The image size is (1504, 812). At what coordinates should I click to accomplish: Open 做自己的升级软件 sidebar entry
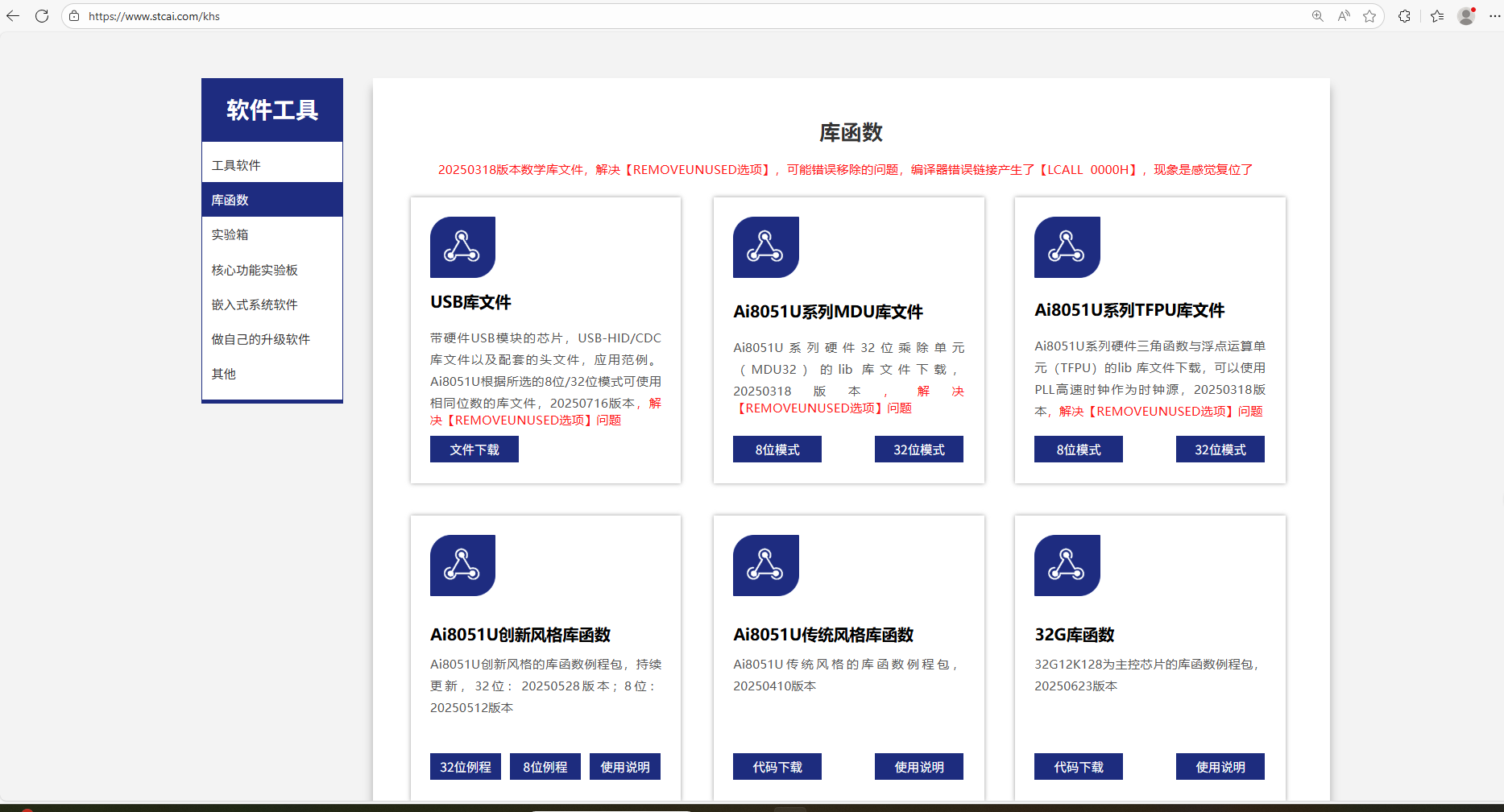(x=272, y=339)
